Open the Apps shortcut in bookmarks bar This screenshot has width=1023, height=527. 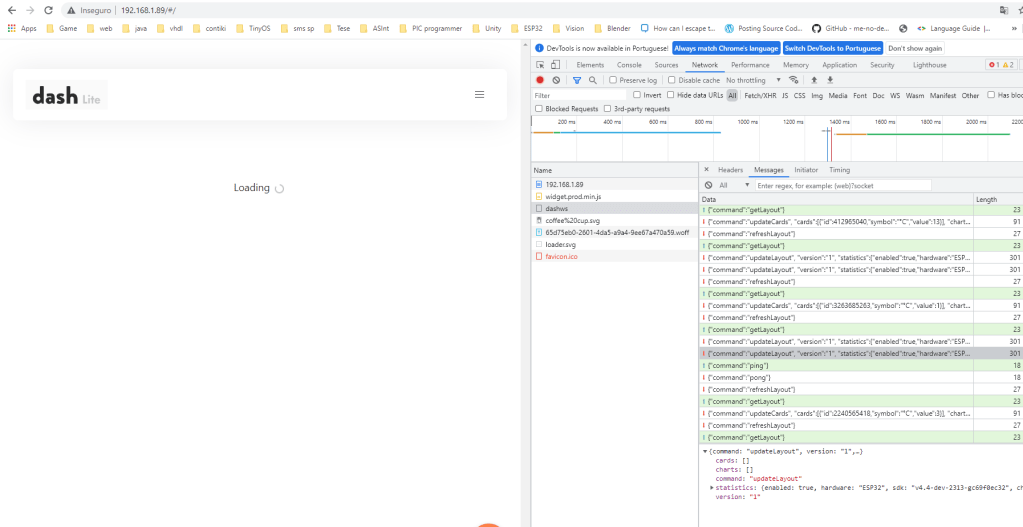tap(22, 29)
